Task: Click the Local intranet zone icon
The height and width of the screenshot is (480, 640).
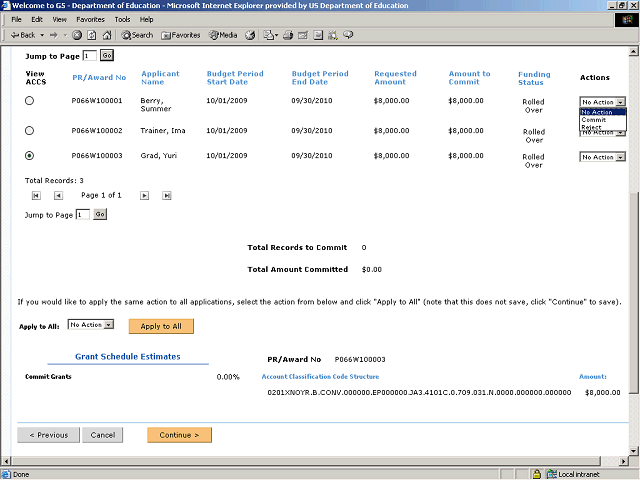Action: click(x=552, y=474)
